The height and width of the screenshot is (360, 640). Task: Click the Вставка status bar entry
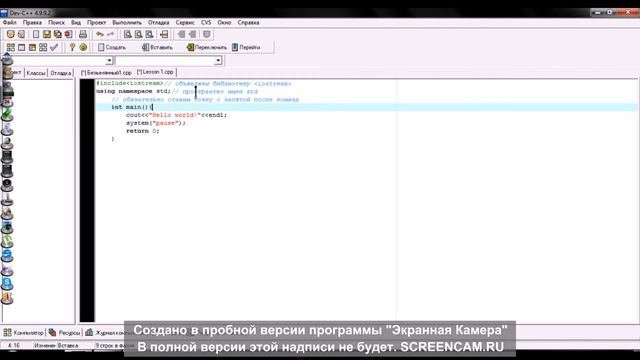tap(67, 345)
